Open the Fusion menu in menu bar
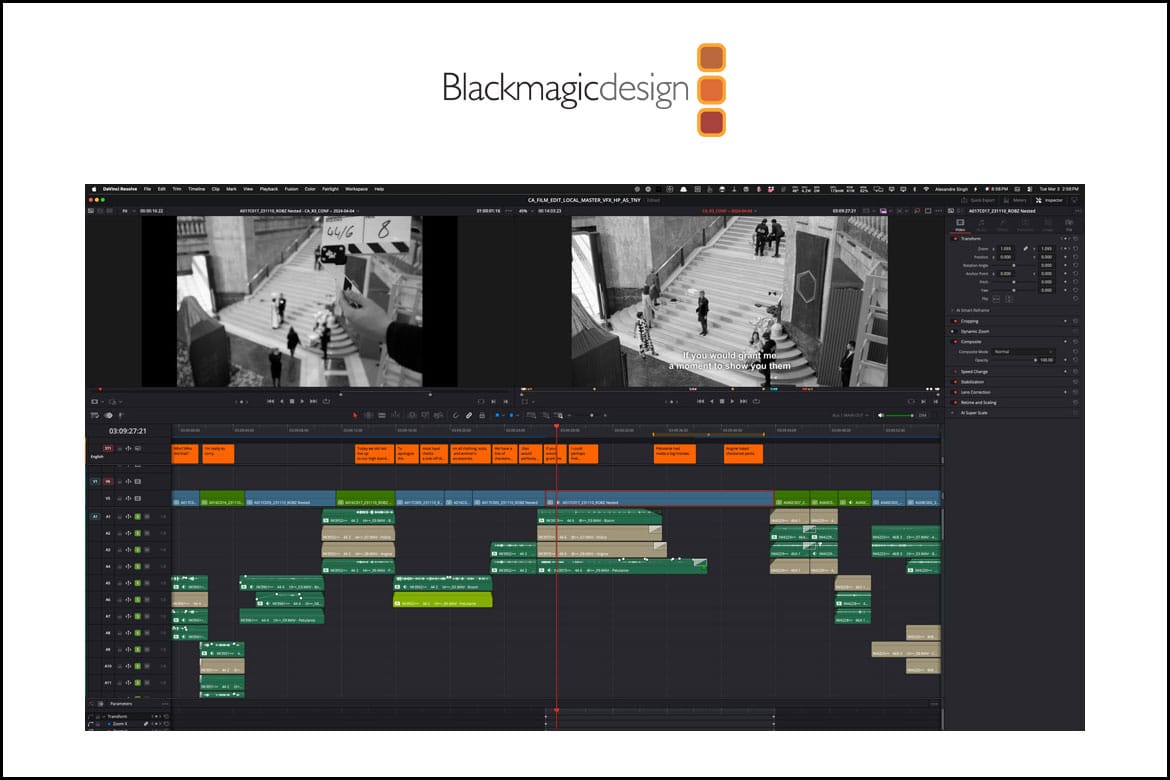The image size is (1170, 780). pos(291,188)
